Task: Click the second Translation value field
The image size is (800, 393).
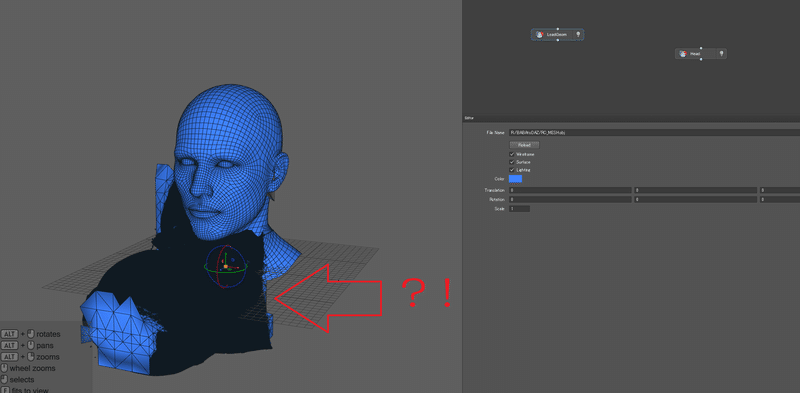Action: click(695, 190)
